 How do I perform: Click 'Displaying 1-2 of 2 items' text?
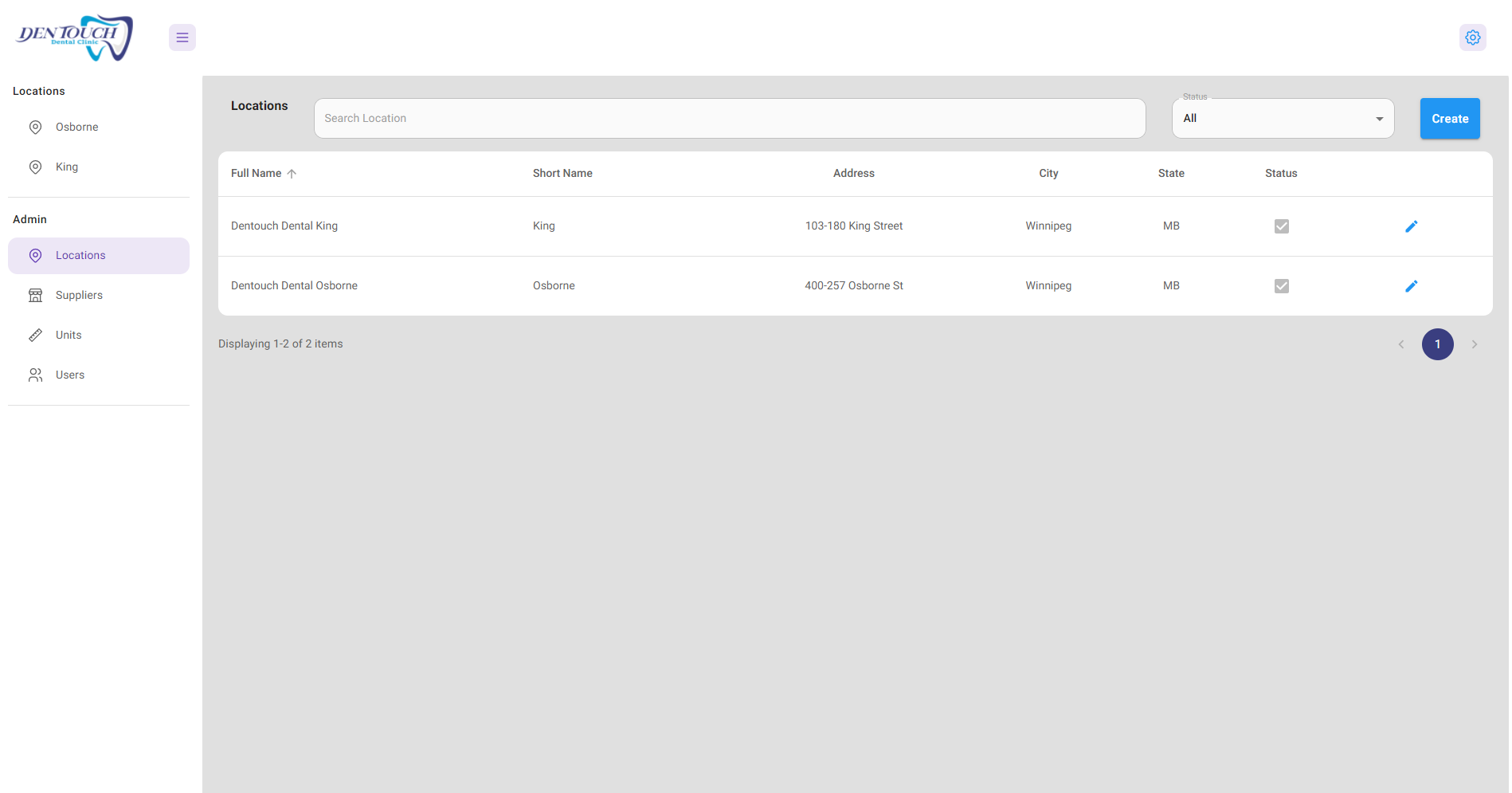pyautogui.click(x=280, y=344)
